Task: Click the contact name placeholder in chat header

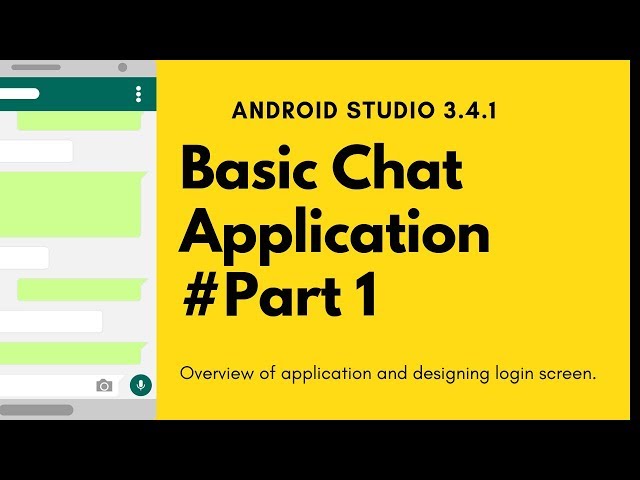Action: (20, 93)
